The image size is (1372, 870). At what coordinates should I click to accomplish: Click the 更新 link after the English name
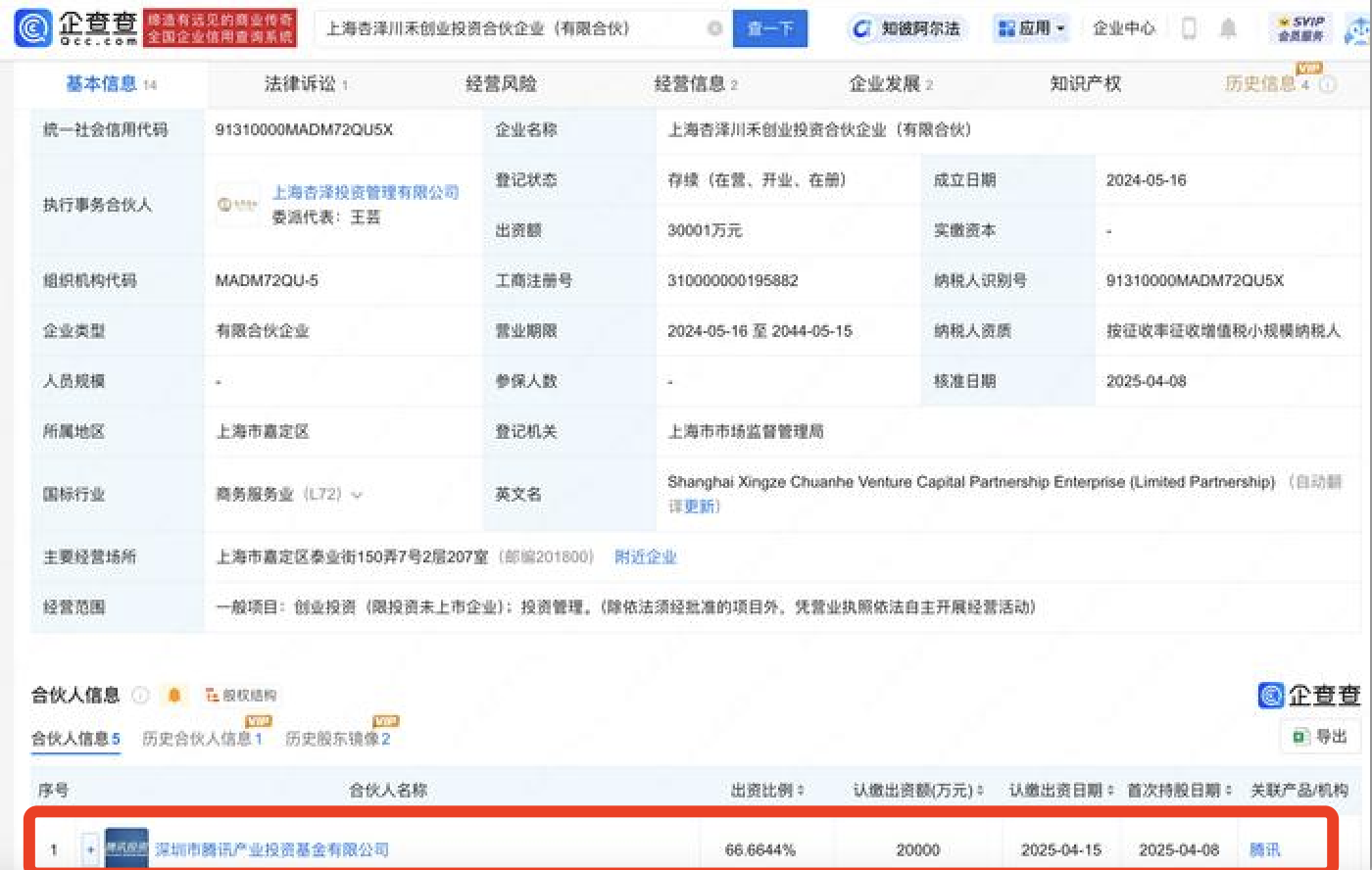point(700,507)
